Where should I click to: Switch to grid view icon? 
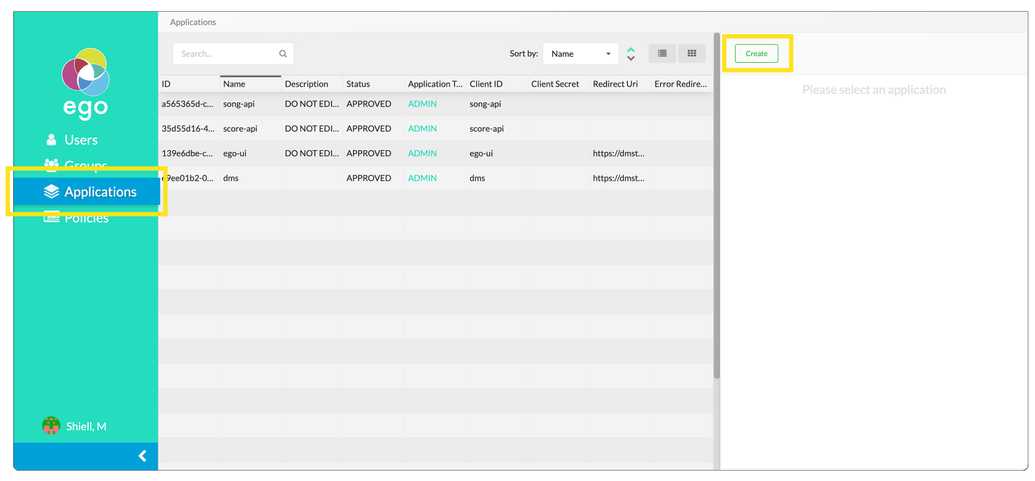pos(692,53)
